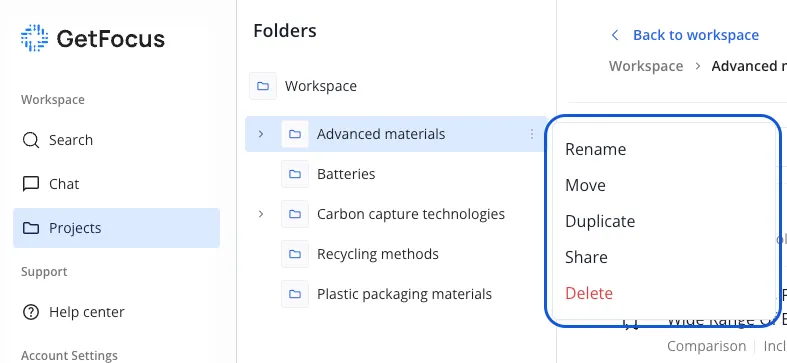Open Help center in the sidebar
Image resolution: width=787 pixels, height=363 pixels.
click(116, 312)
